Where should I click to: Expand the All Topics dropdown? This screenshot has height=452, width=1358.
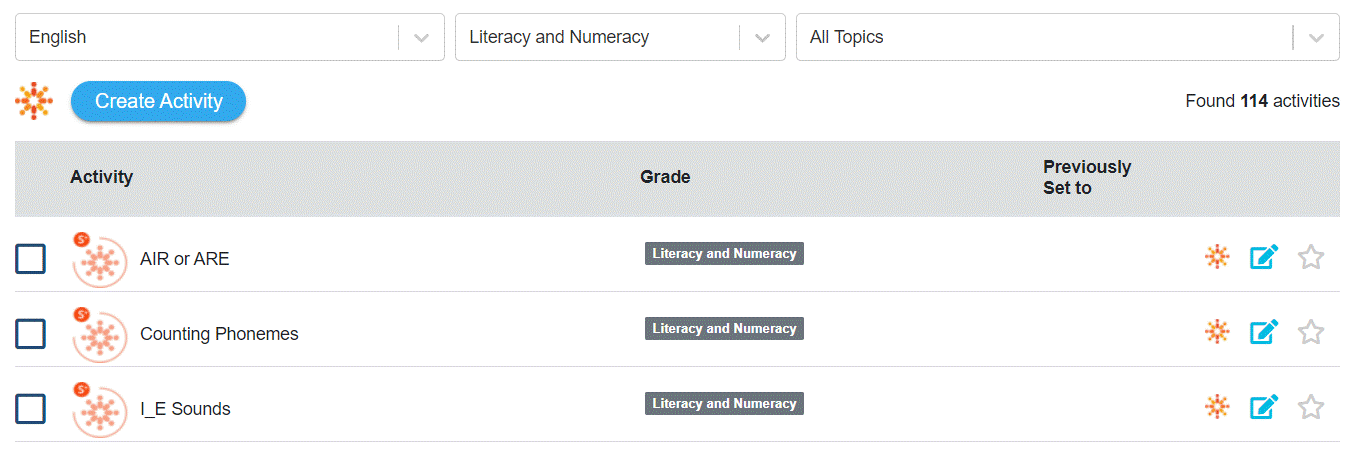[1067, 37]
